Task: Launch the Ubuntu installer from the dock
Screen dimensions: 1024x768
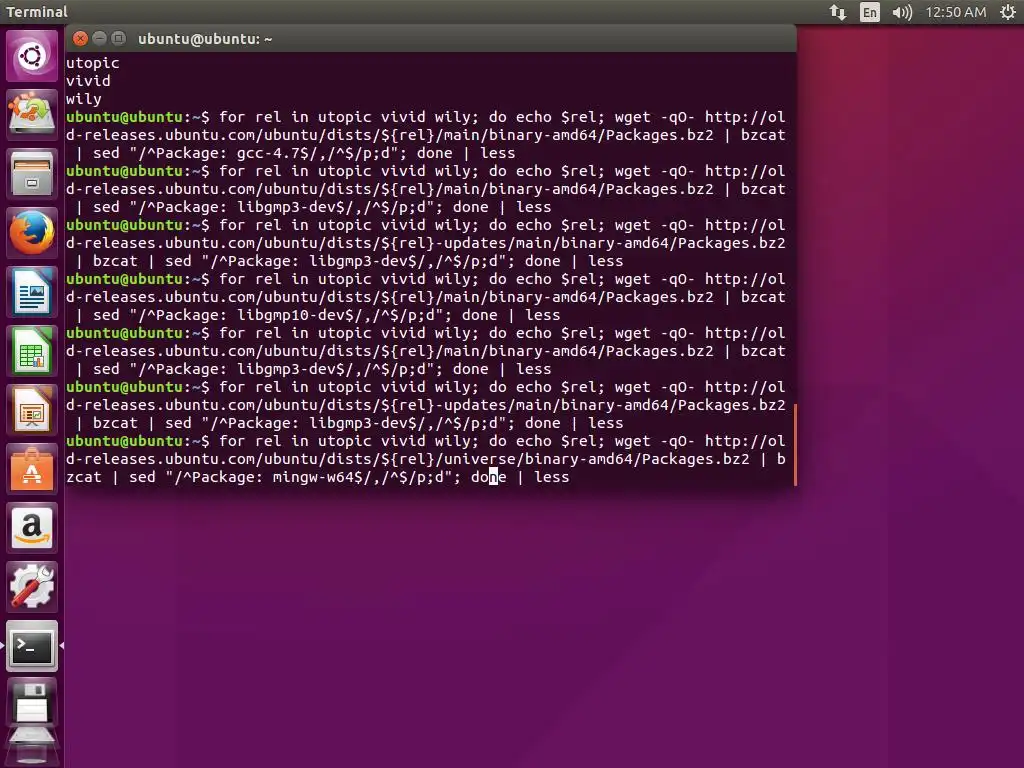Action: (32, 114)
